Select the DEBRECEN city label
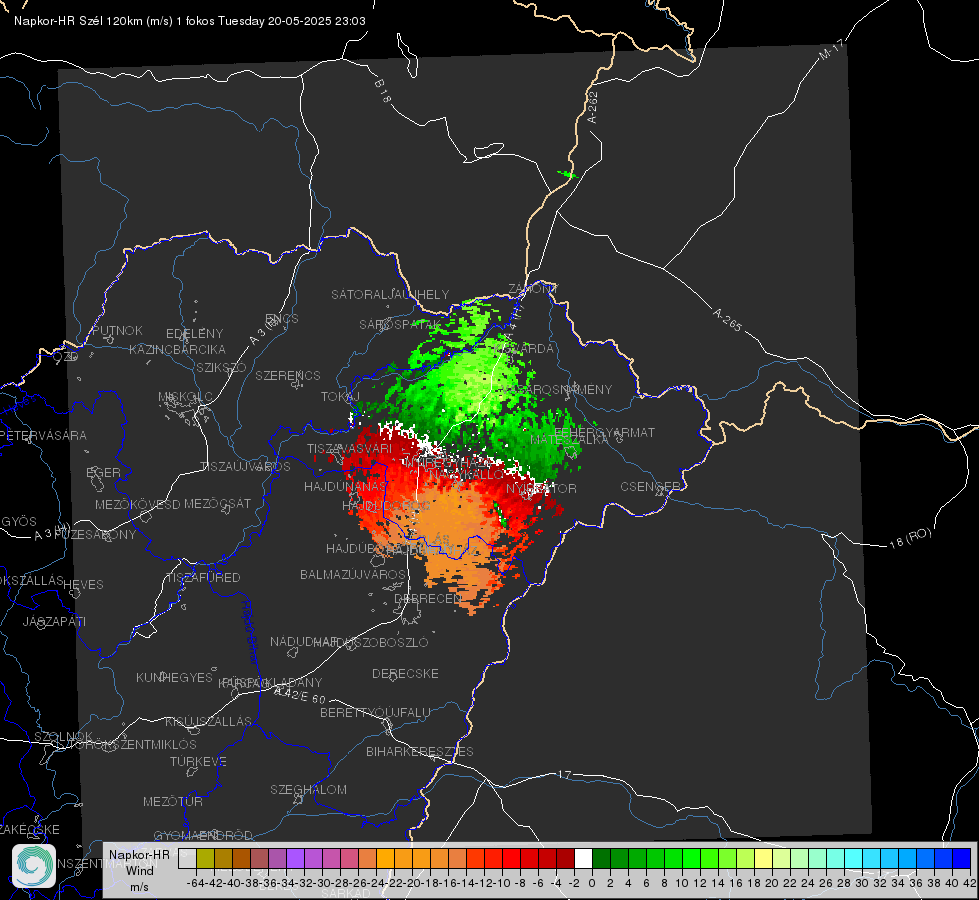979x900 pixels. (x=428, y=598)
